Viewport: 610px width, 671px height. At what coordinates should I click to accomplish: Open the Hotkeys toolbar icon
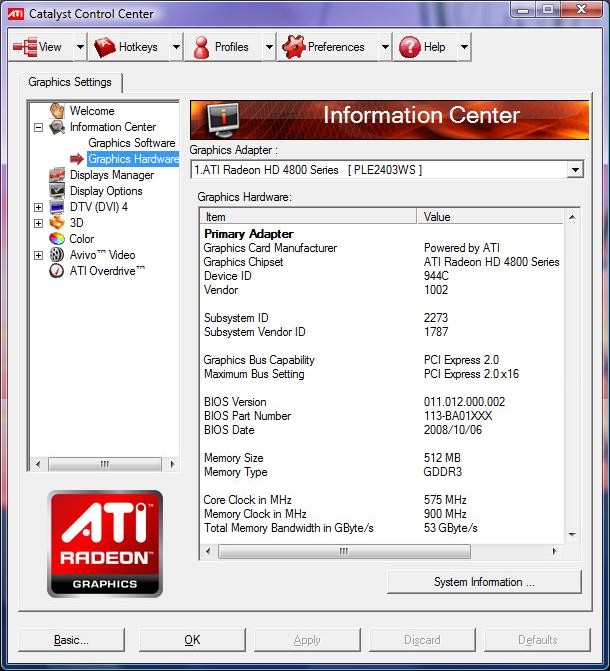click(104, 47)
